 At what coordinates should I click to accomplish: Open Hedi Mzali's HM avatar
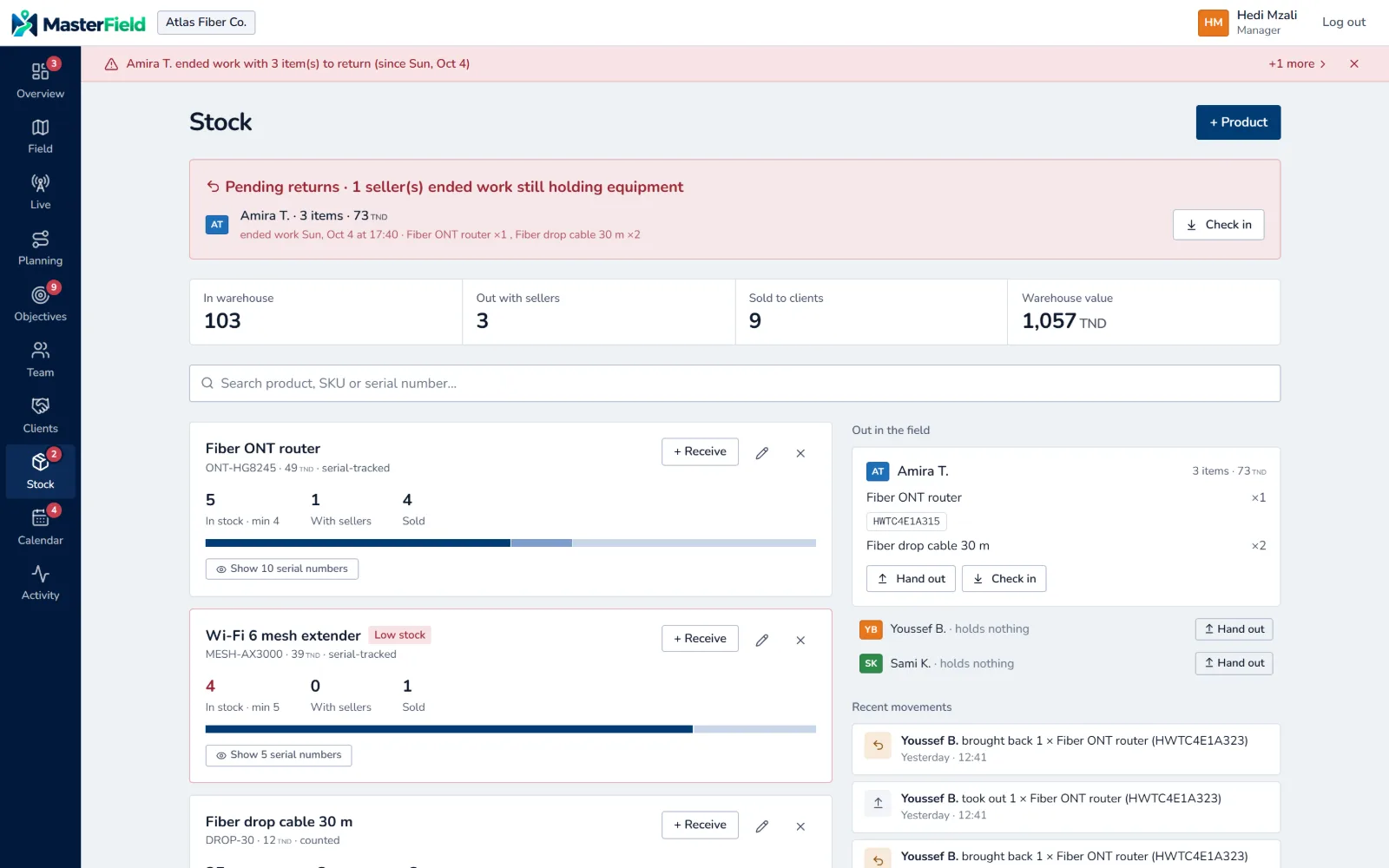(1213, 23)
